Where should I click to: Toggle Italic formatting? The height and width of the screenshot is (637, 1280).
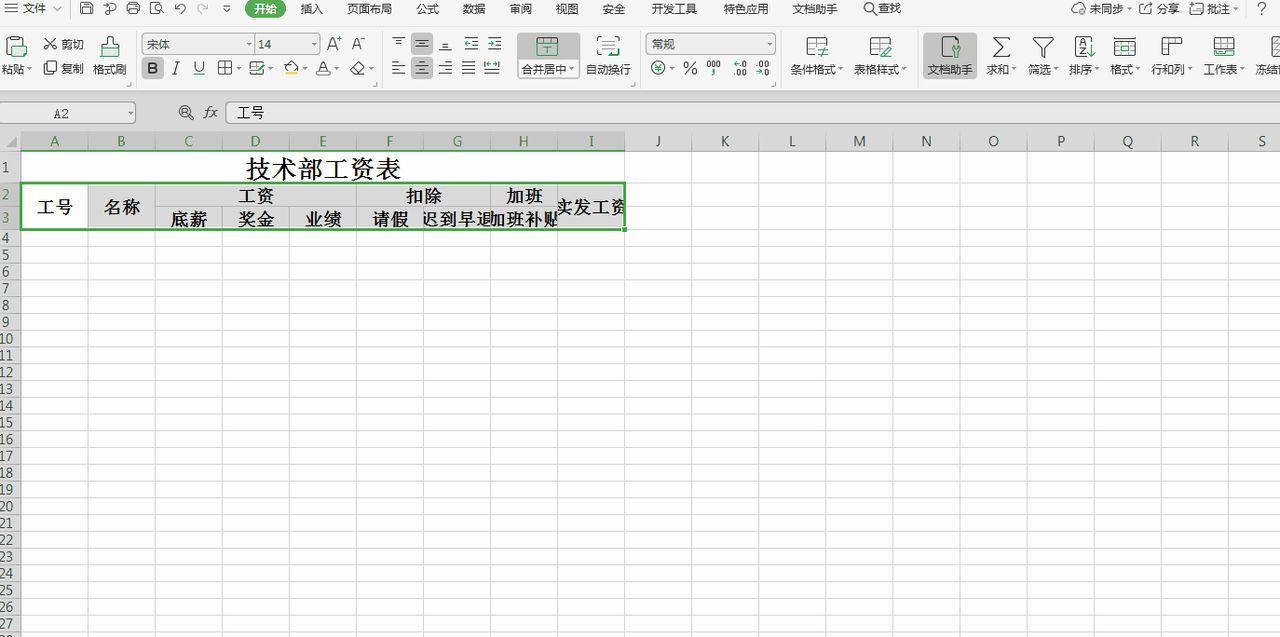[176, 68]
